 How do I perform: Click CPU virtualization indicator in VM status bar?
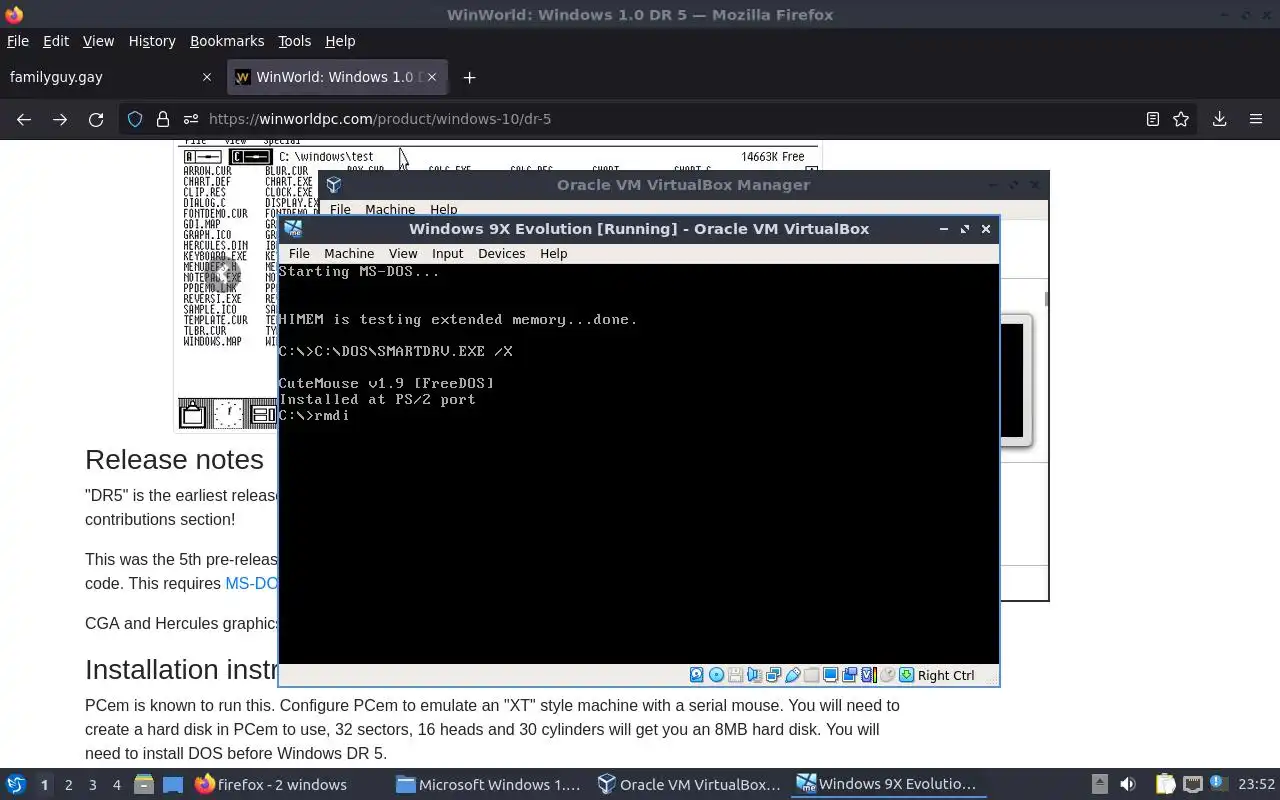(868, 675)
